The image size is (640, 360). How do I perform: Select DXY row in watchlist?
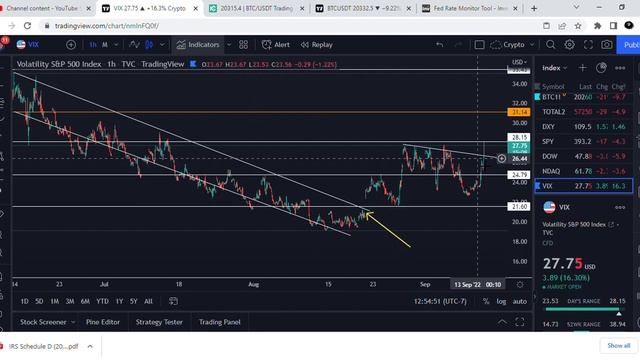point(584,127)
